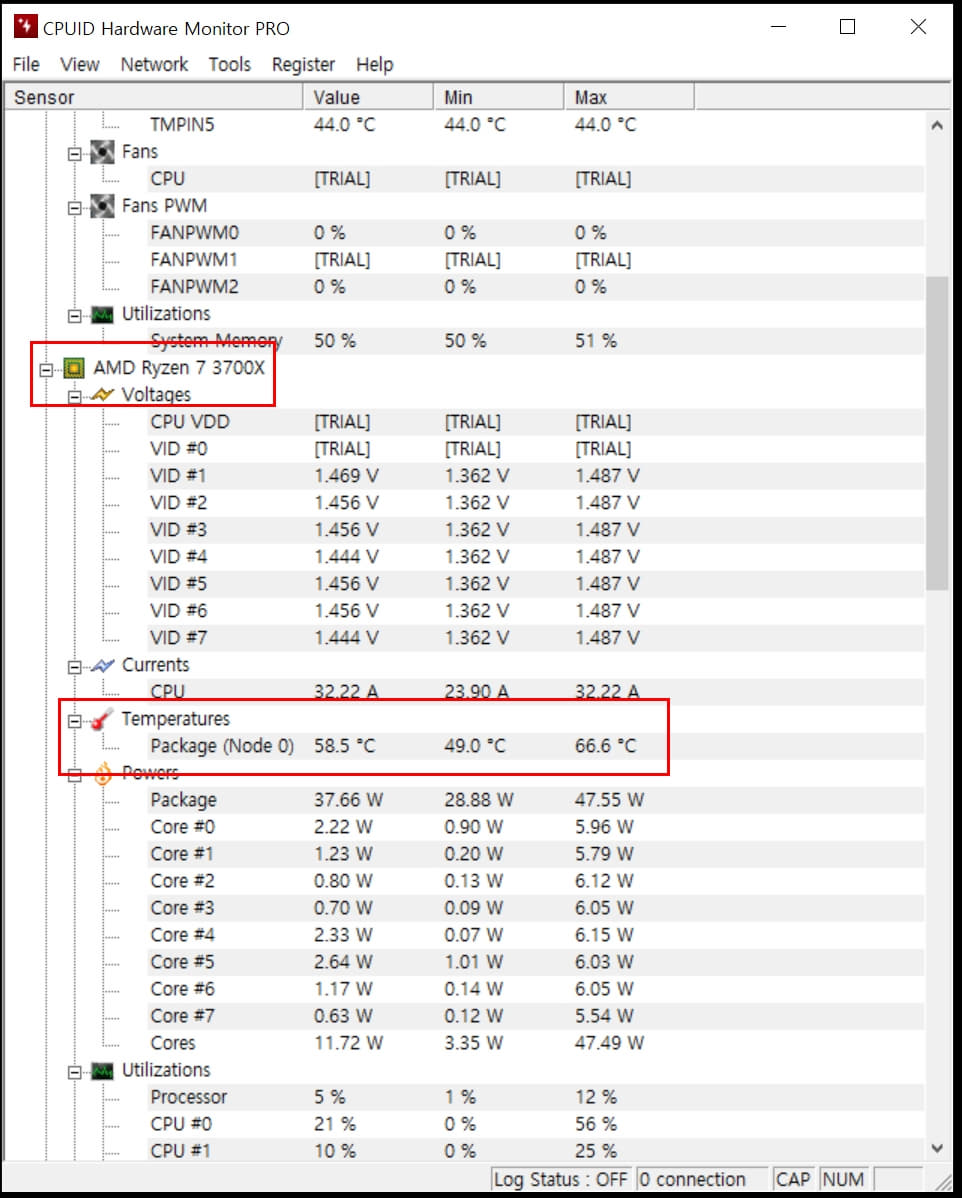This screenshot has width=962, height=1198.
Task: Select the Package (Node 0) temperature row
Action: tap(536, 746)
